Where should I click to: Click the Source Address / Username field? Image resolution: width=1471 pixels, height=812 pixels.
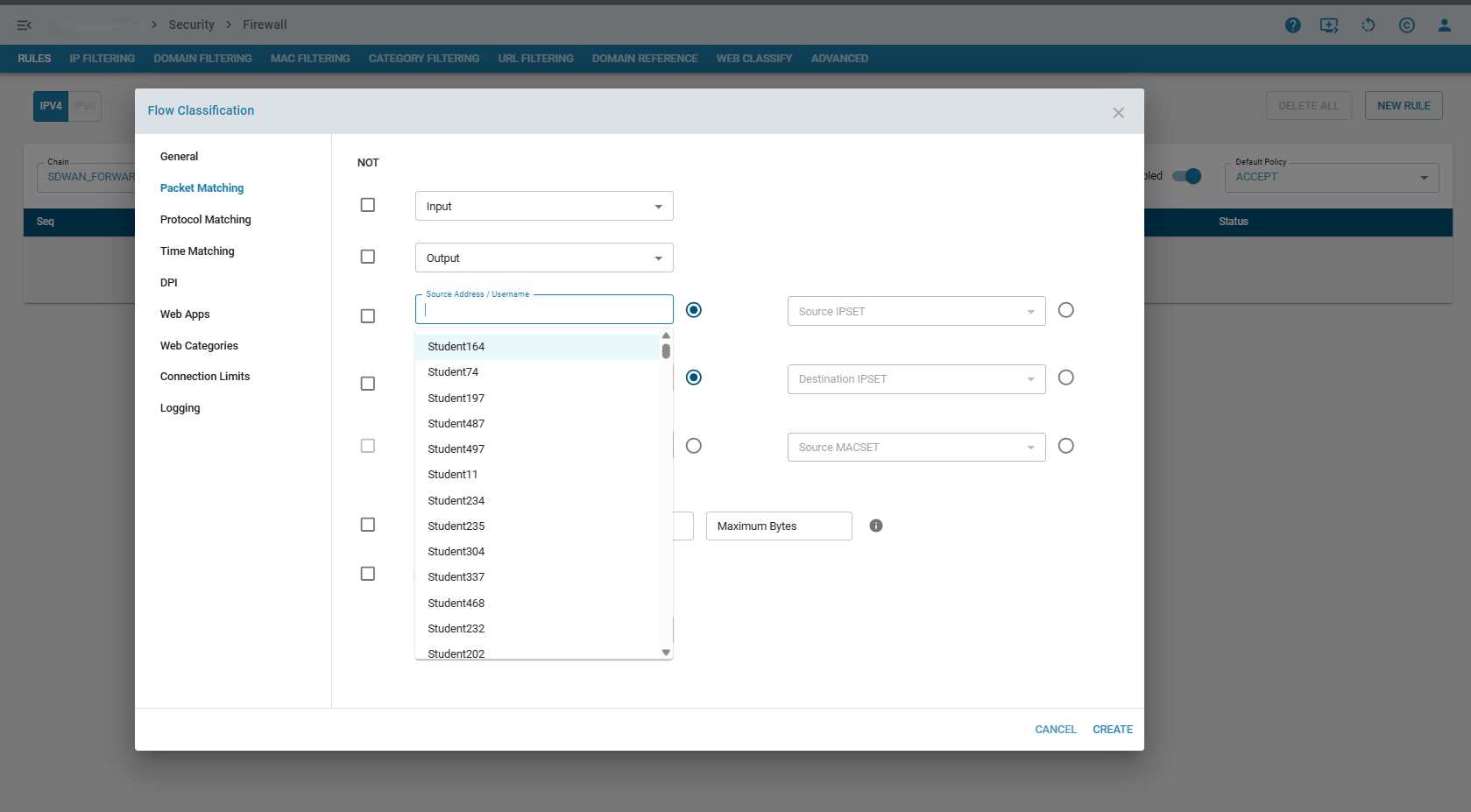tap(544, 309)
